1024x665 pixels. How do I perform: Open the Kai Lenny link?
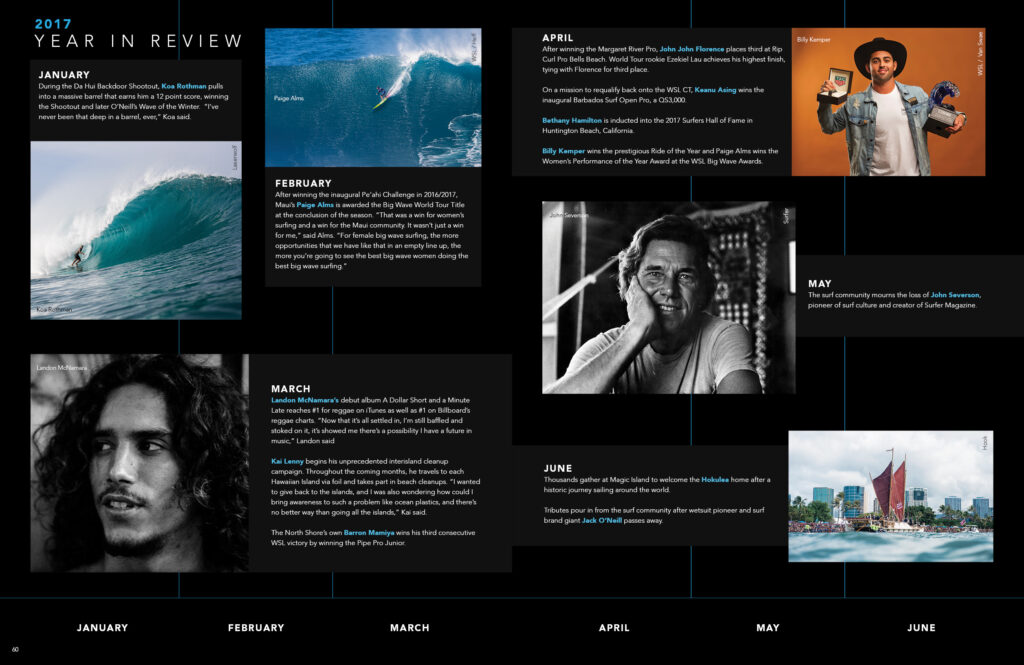coord(291,461)
